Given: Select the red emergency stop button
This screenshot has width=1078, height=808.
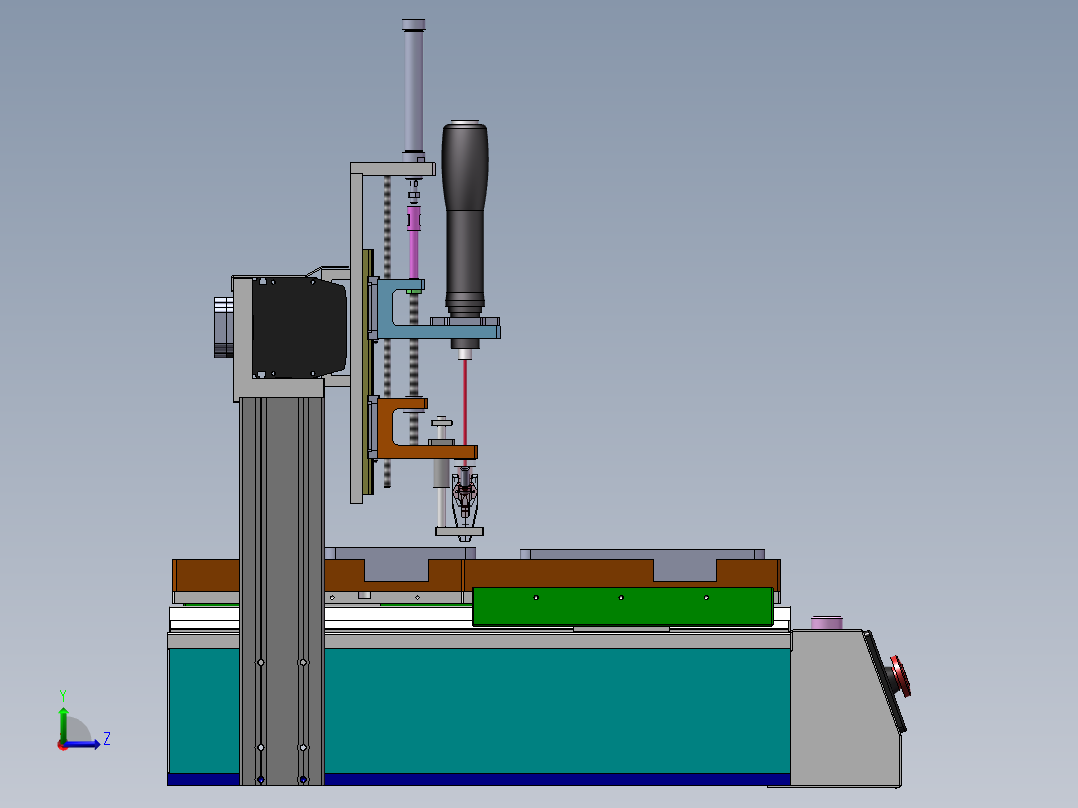Looking at the screenshot, I should tap(901, 676).
